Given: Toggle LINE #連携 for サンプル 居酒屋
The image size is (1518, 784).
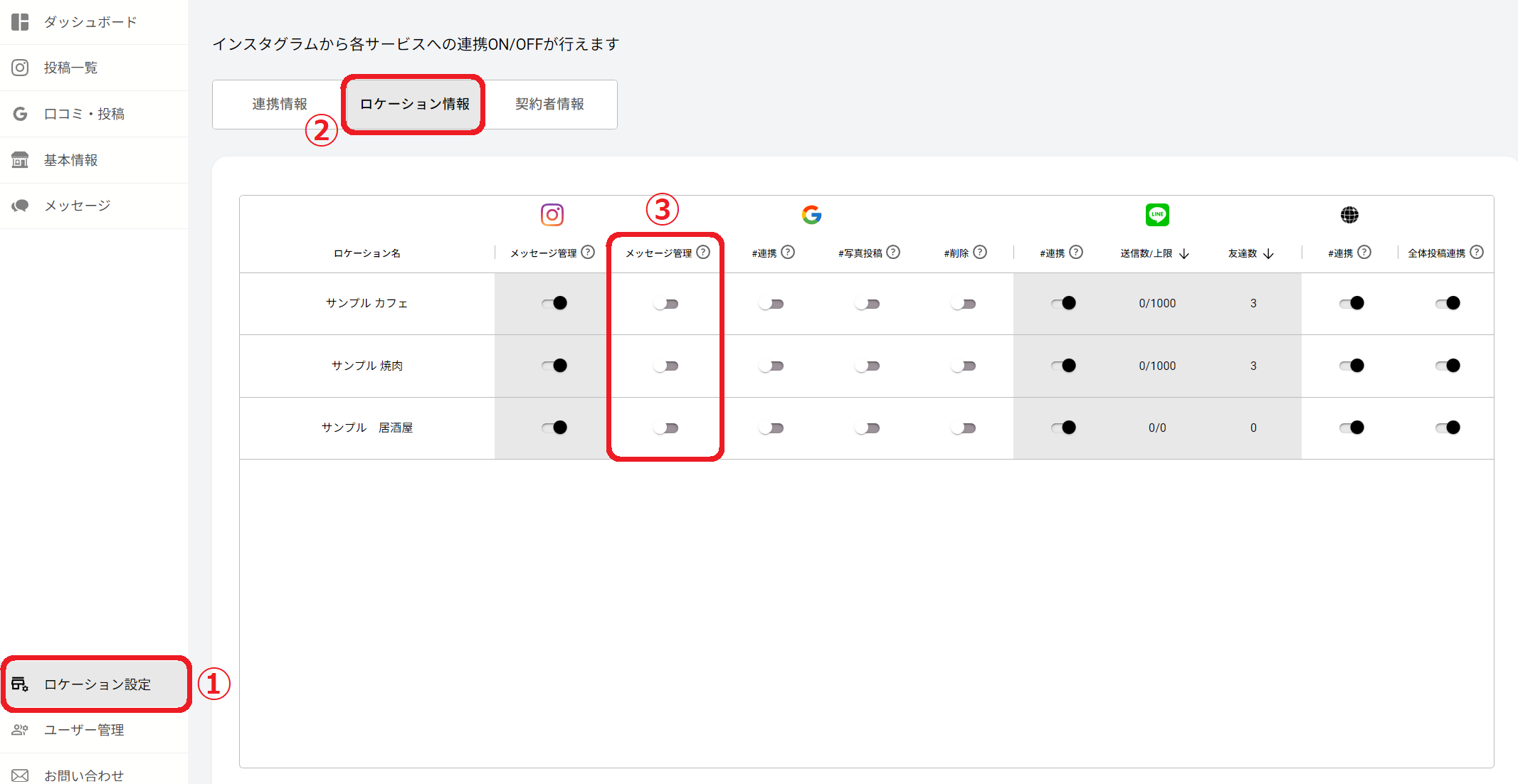Looking at the screenshot, I should point(1063,428).
